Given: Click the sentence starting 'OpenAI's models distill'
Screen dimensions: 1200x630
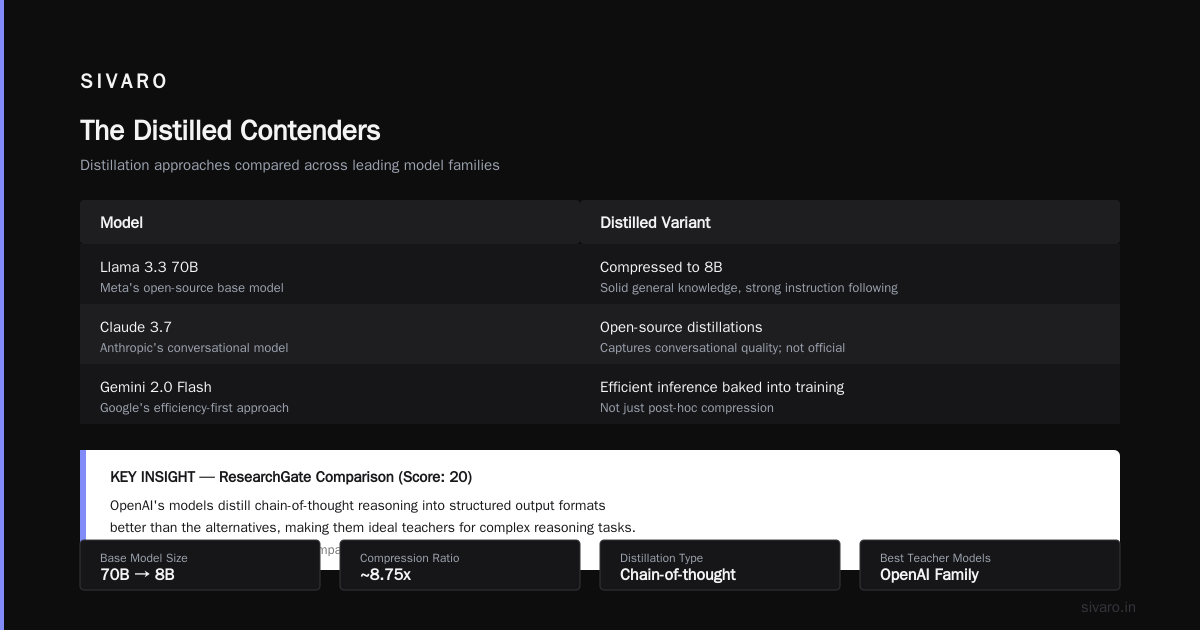Looking at the screenshot, I should [x=358, y=506].
